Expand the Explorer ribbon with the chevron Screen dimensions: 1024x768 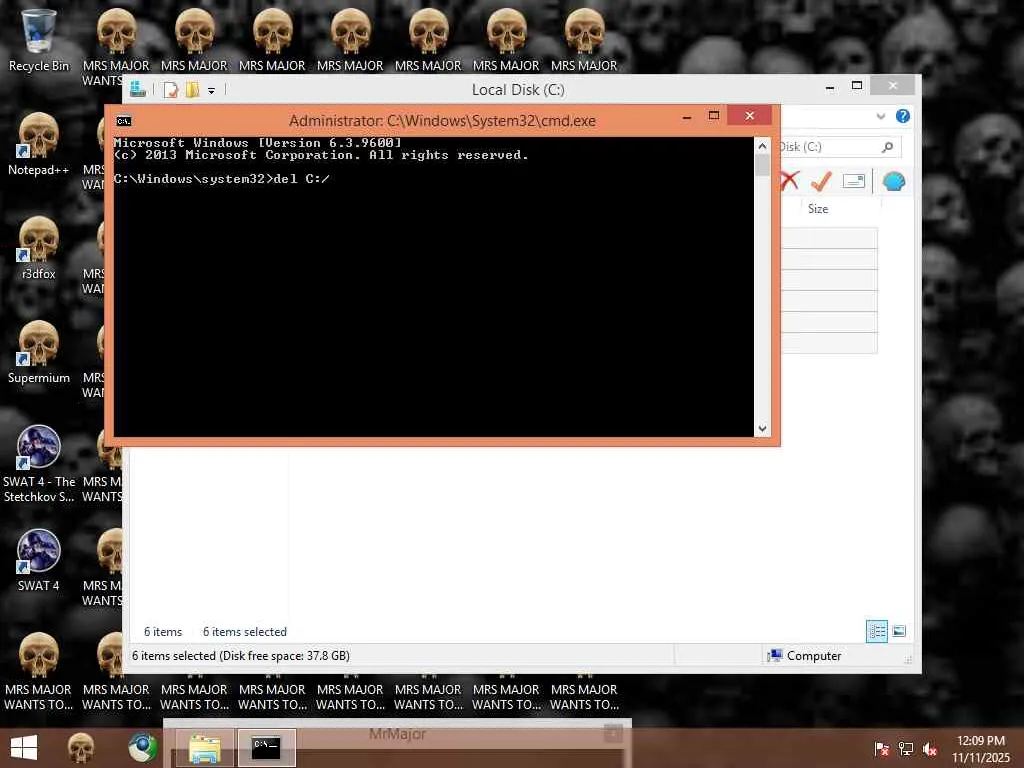tap(880, 116)
